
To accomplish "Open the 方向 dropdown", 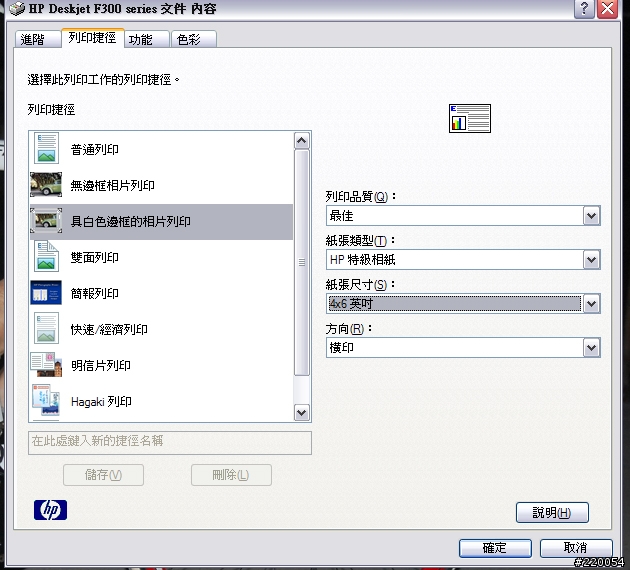I will [x=591, y=347].
